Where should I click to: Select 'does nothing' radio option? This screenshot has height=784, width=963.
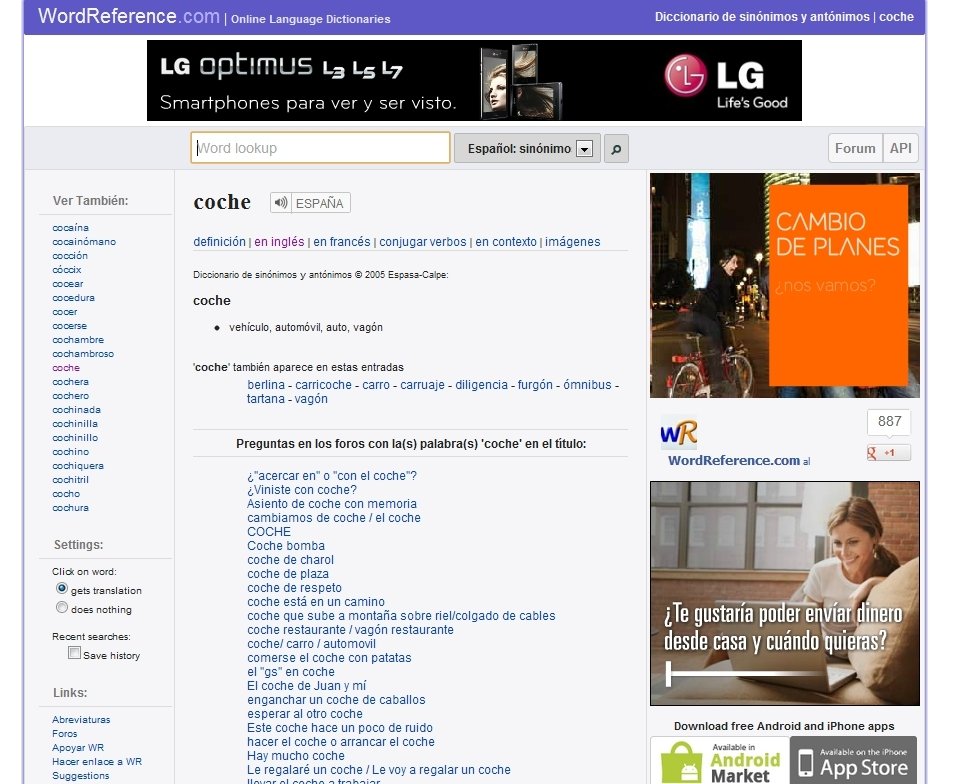(x=61, y=607)
